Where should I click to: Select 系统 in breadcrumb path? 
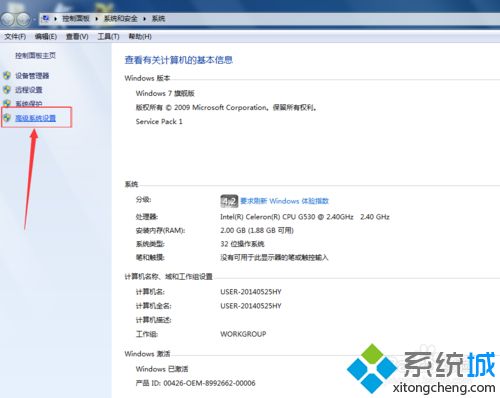[x=158, y=19]
